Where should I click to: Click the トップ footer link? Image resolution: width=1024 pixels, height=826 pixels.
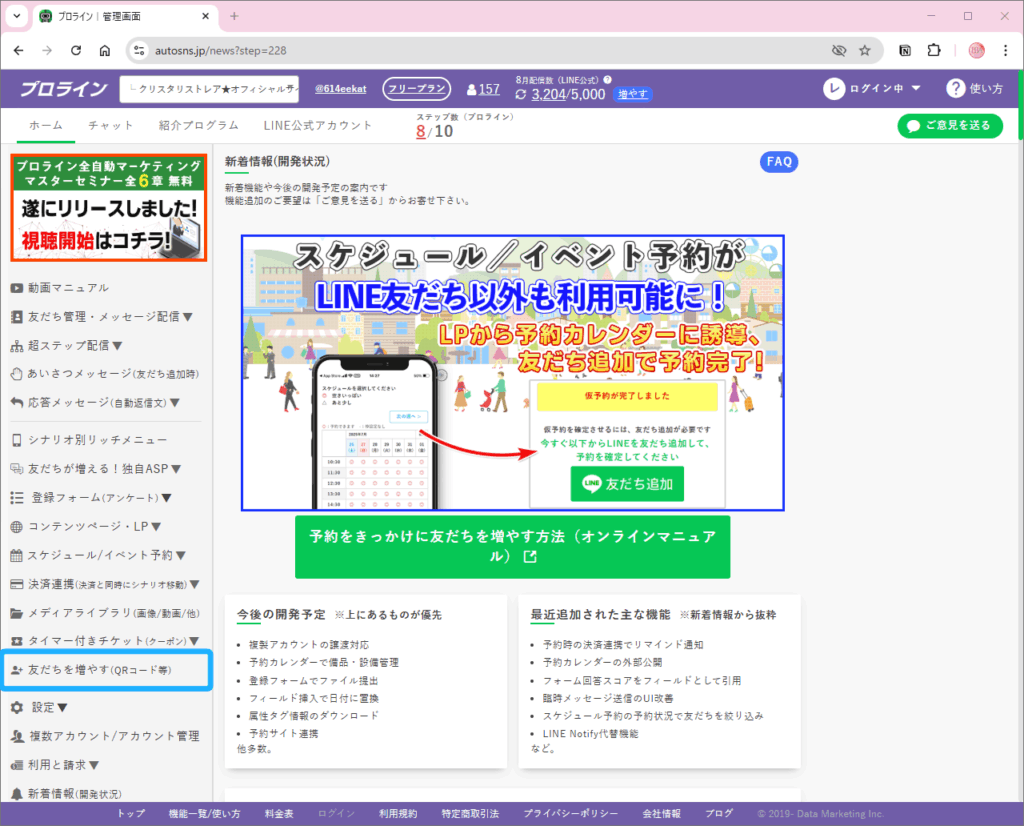131,814
